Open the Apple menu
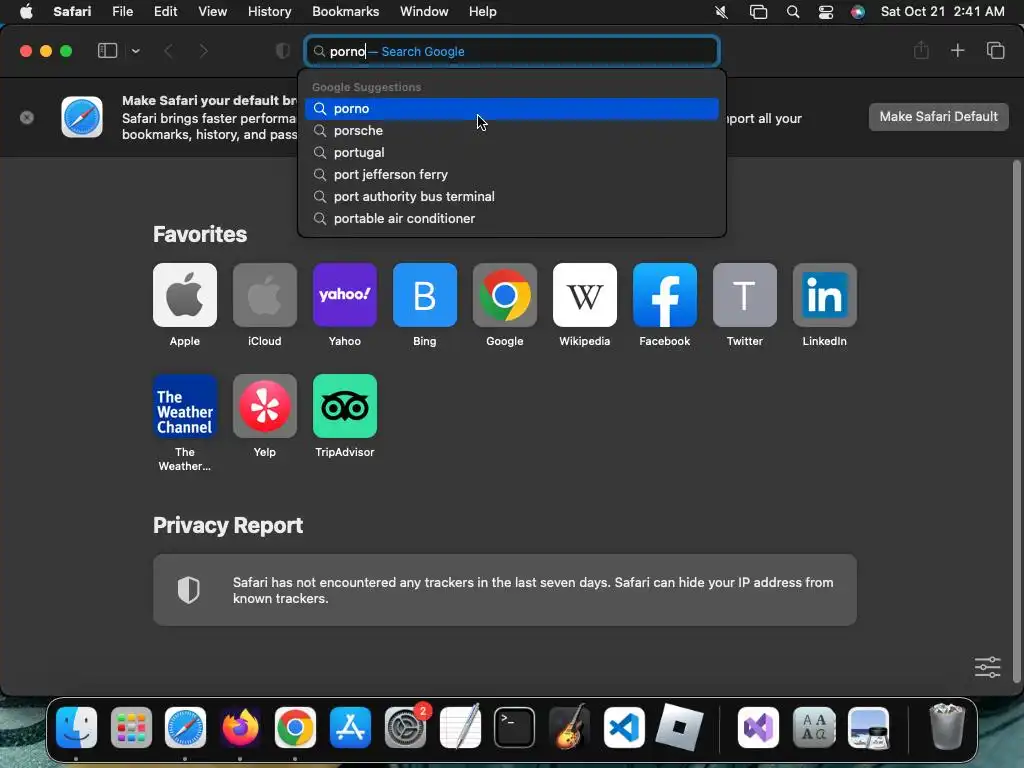Viewport: 1024px width, 768px height. coord(26,12)
